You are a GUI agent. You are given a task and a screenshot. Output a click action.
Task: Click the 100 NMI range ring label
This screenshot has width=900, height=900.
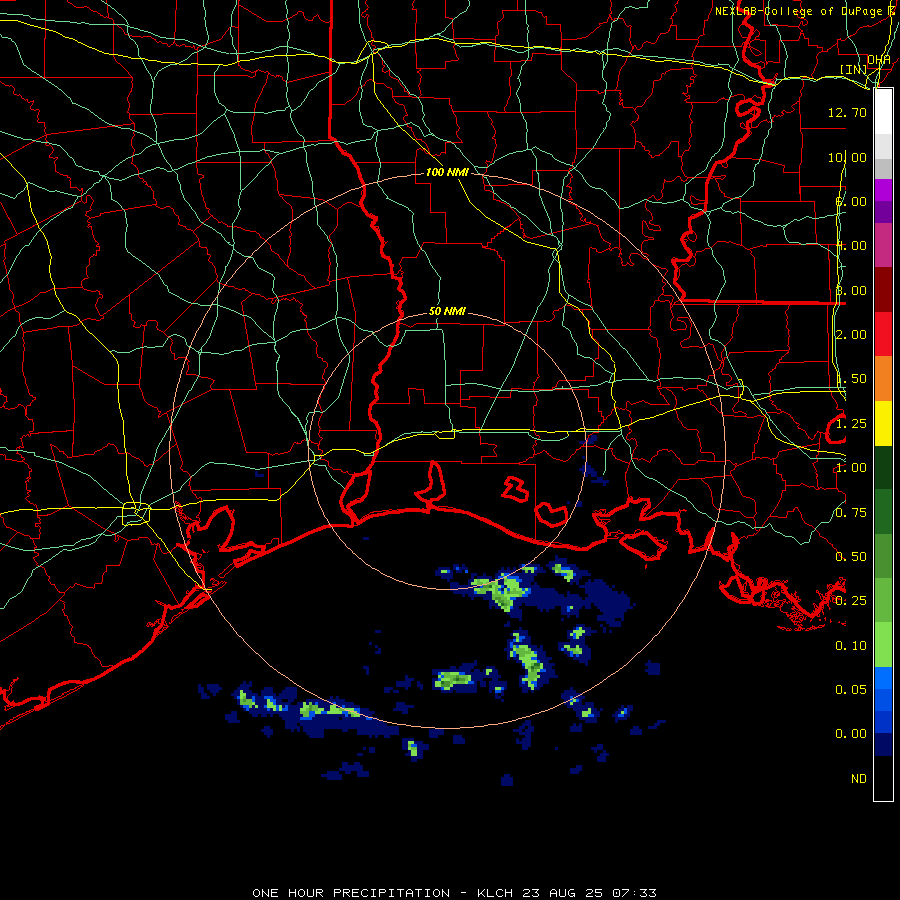pos(447,172)
